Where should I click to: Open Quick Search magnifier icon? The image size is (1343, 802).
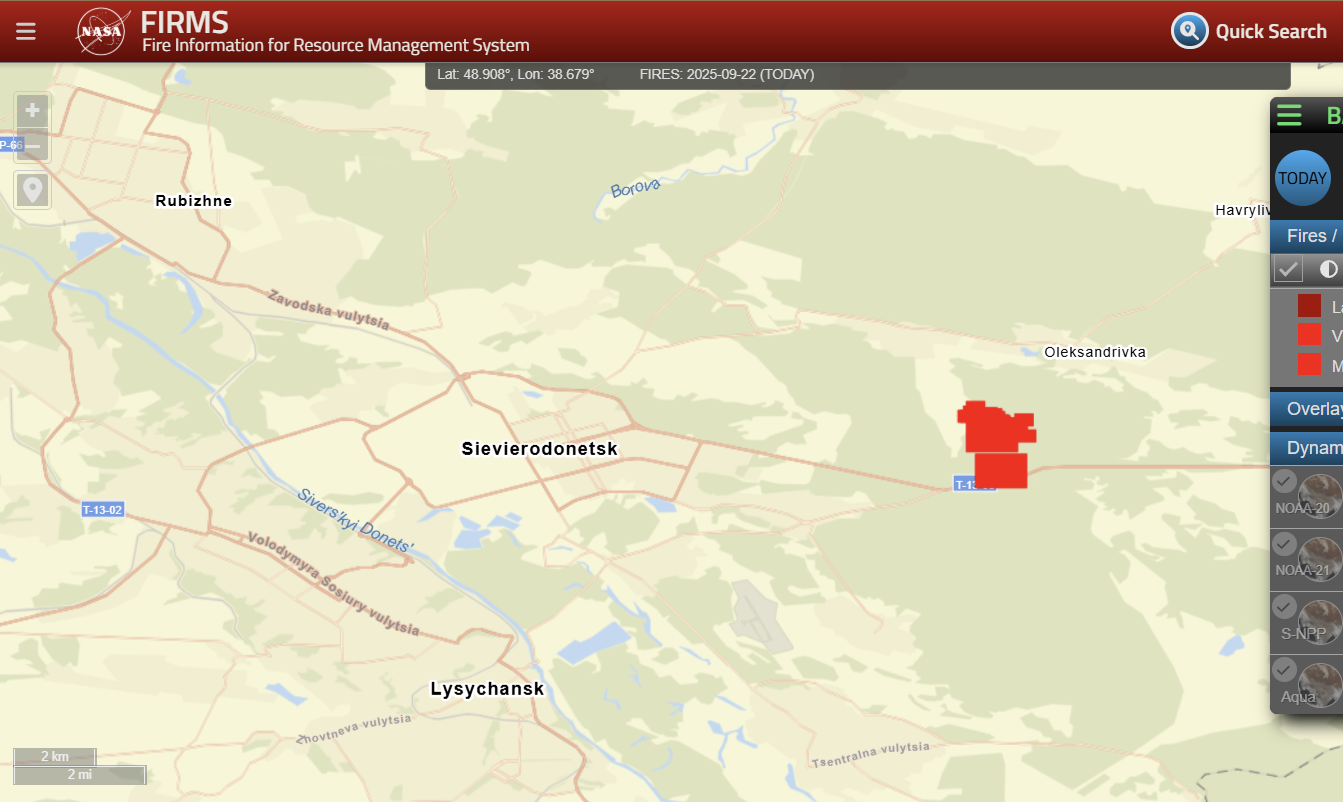pos(1190,31)
